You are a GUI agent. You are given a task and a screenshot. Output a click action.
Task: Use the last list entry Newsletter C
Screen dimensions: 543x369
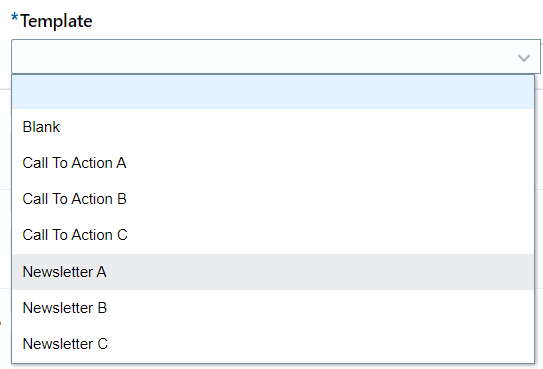point(273,344)
